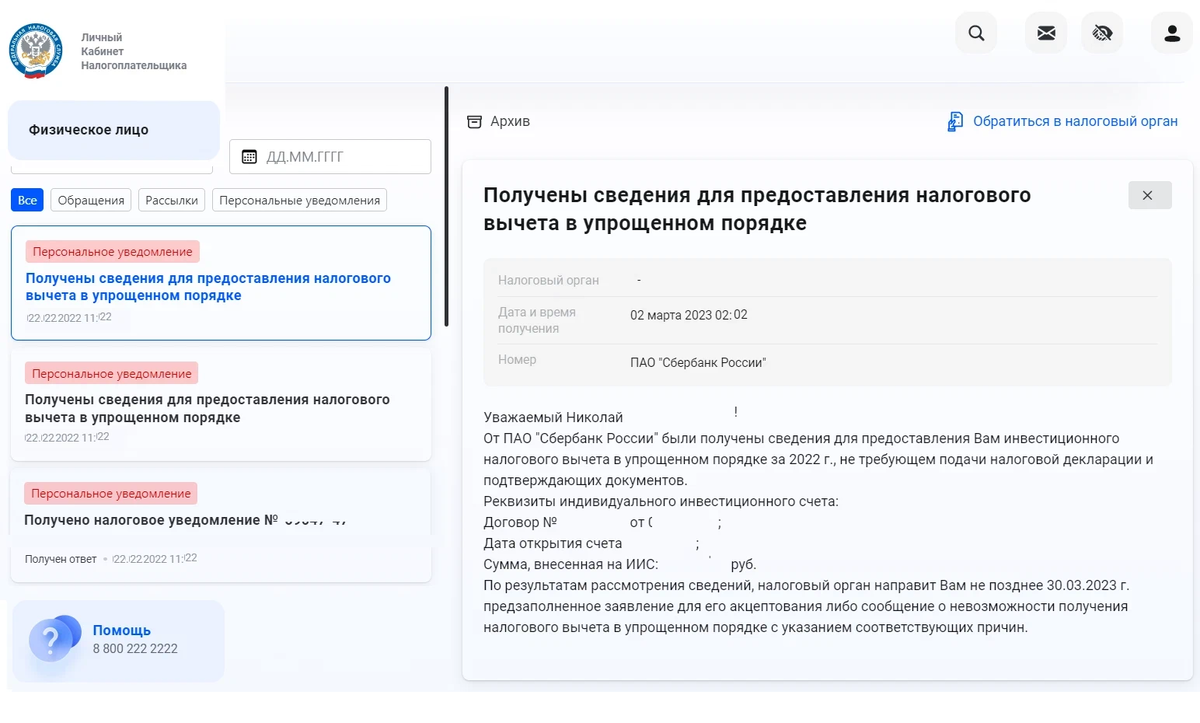
Task: Click the document icon beside Обратиться в налоговый орган
Action: pos(955,120)
